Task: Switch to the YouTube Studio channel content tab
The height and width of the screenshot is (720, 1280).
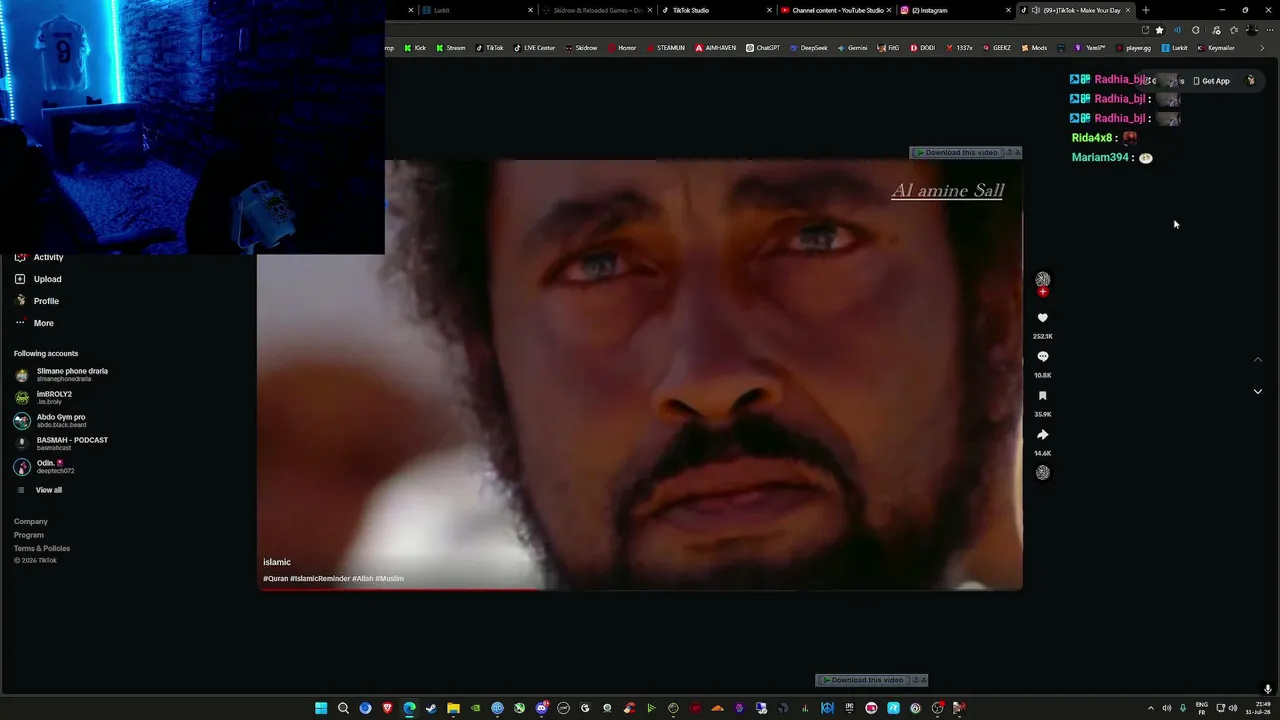Action: pos(835,10)
